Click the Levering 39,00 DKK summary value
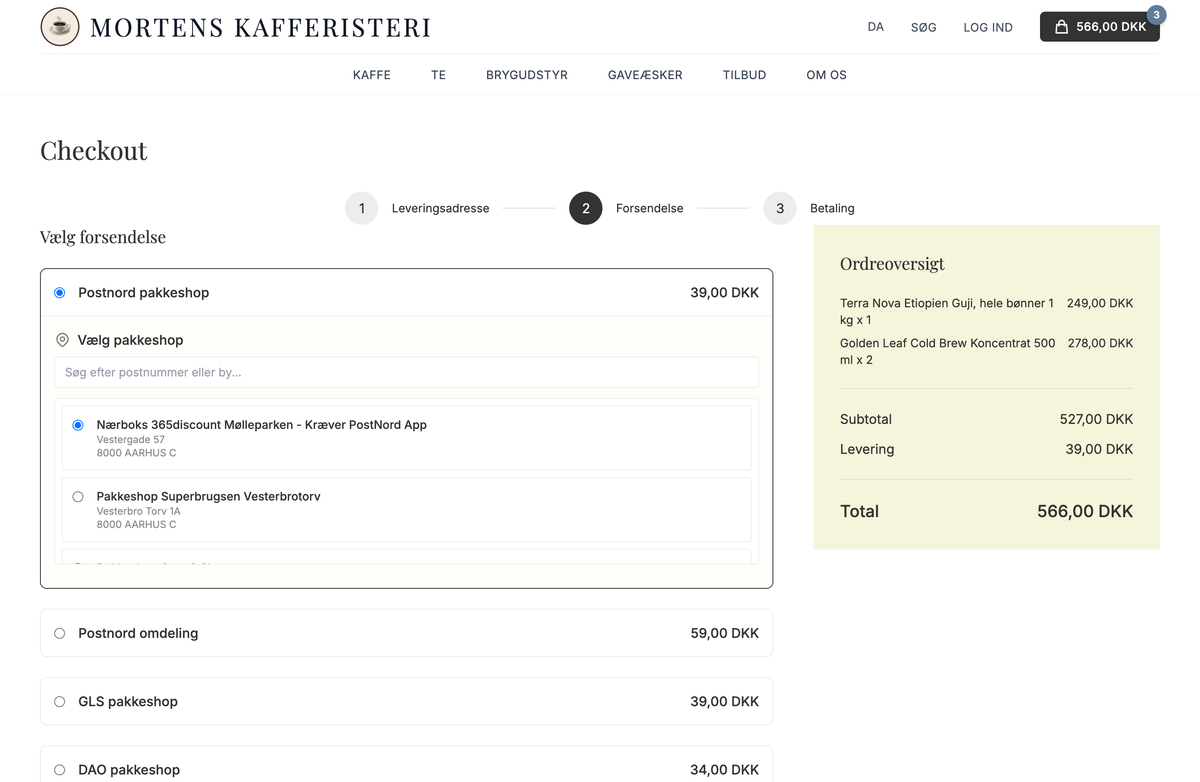Image resolution: width=1200 pixels, height=782 pixels. tap(1099, 449)
